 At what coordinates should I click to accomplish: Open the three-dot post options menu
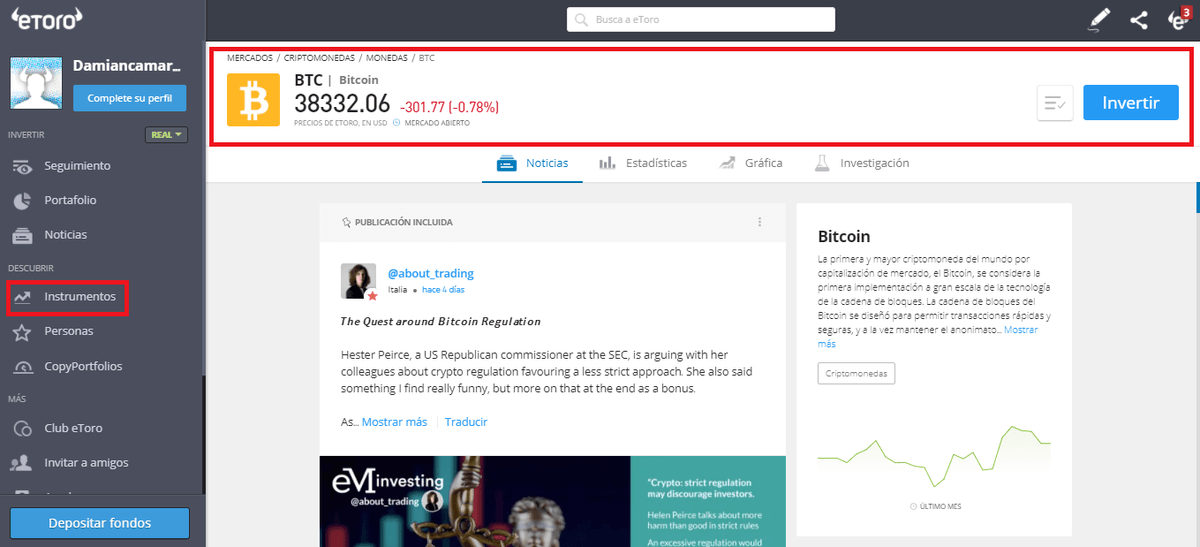tap(760, 222)
